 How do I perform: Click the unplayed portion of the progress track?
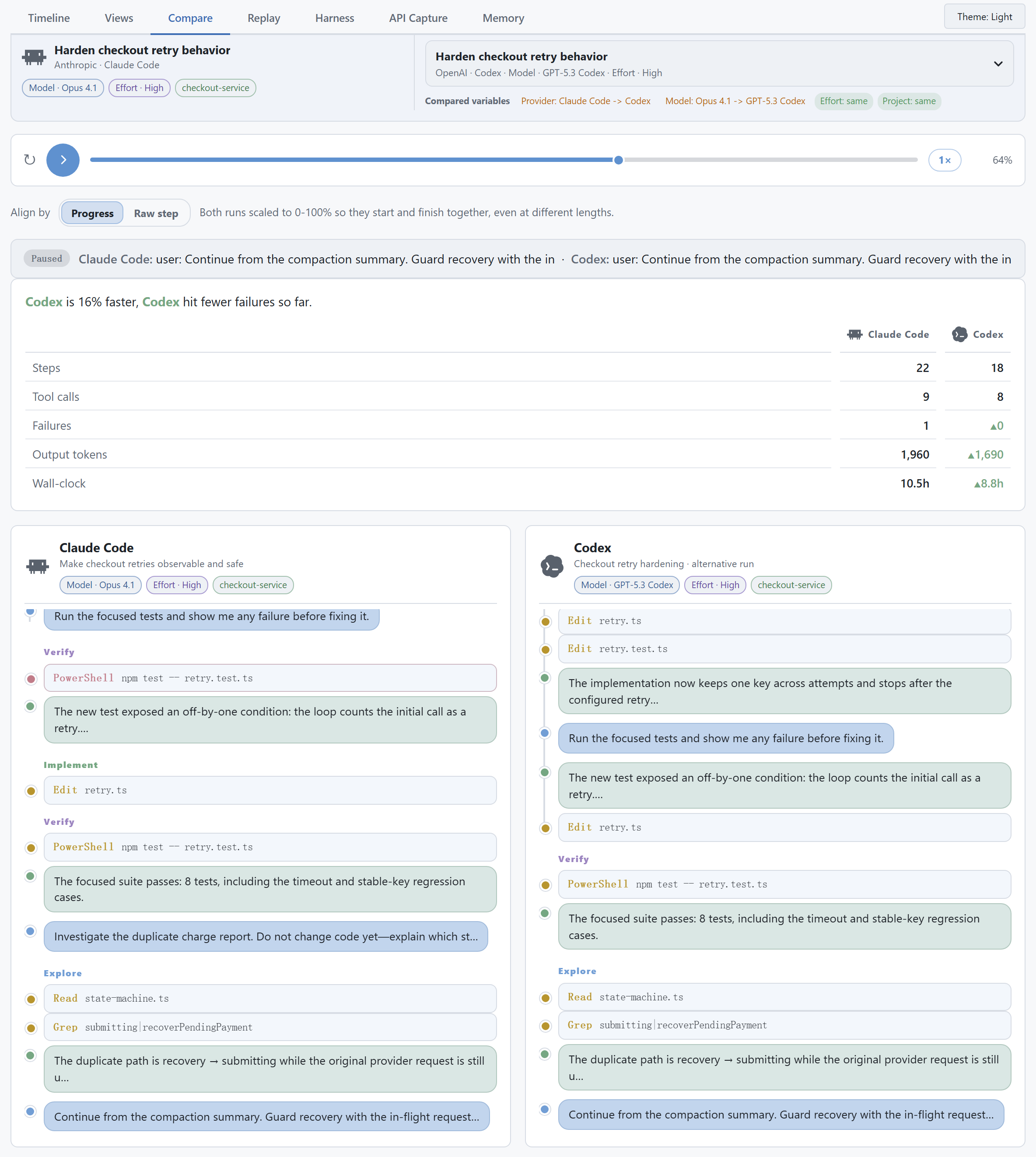(x=771, y=160)
